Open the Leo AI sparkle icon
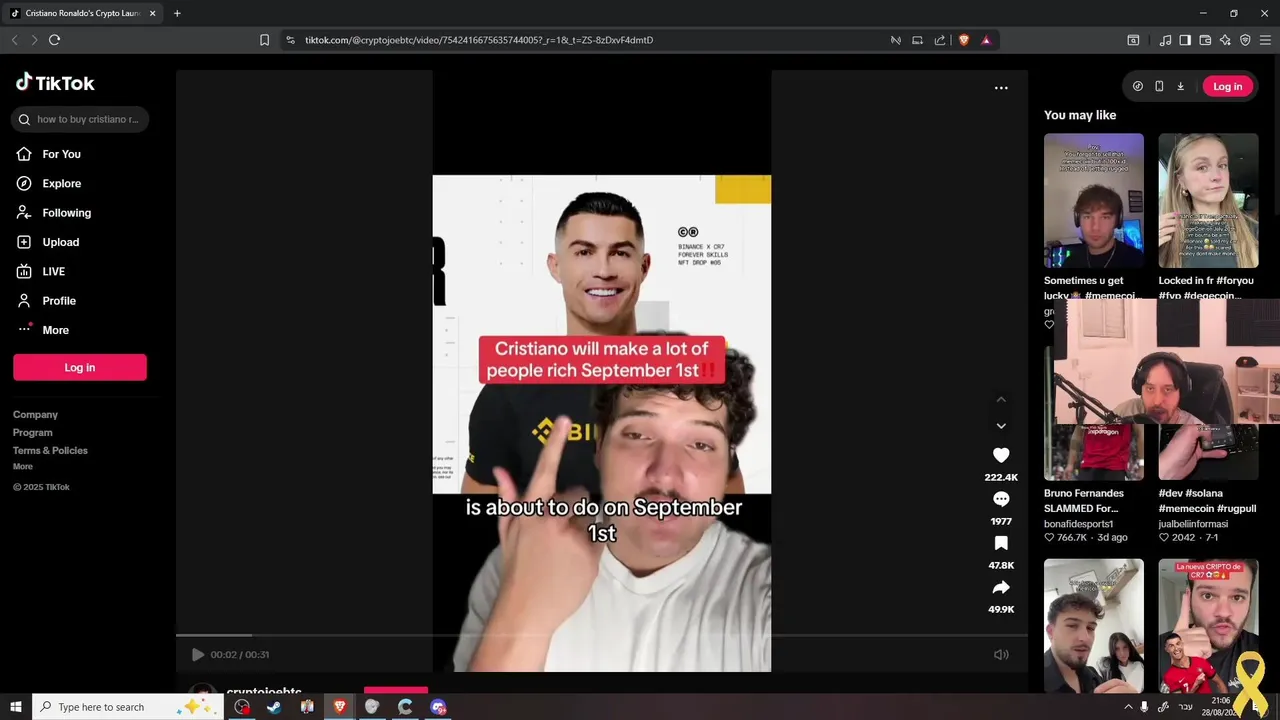Image resolution: width=1280 pixels, height=720 pixels. [1225, 40]
